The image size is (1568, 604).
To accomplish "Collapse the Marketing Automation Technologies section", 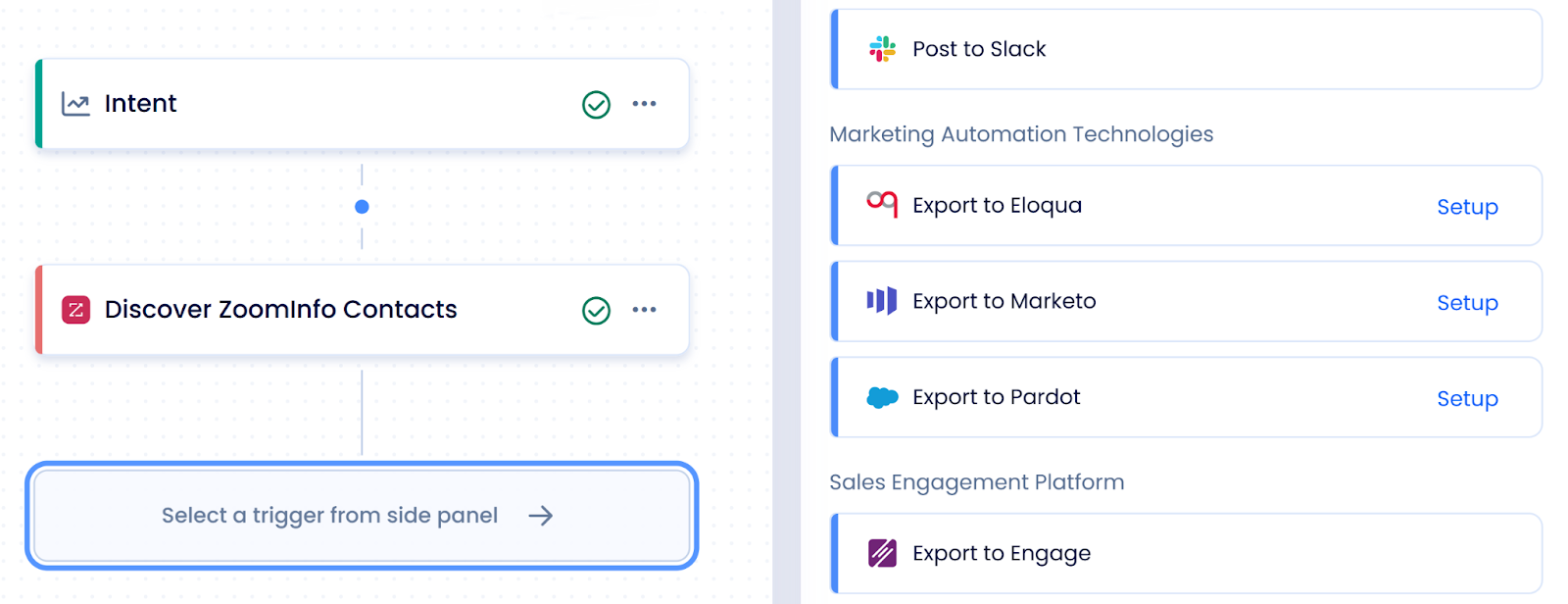I will point(1021,134).
